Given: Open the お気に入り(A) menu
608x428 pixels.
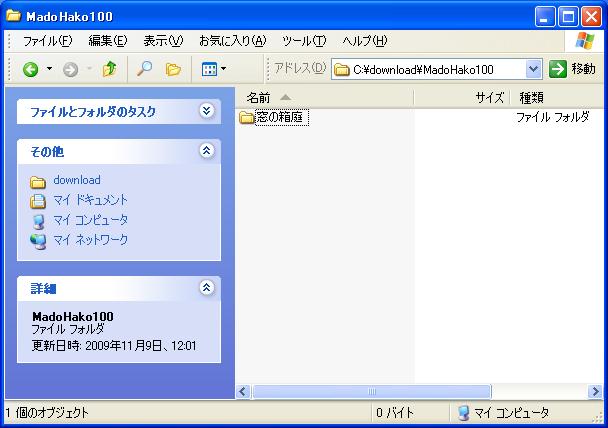Looking at the screenshot, I should (232, 41).
